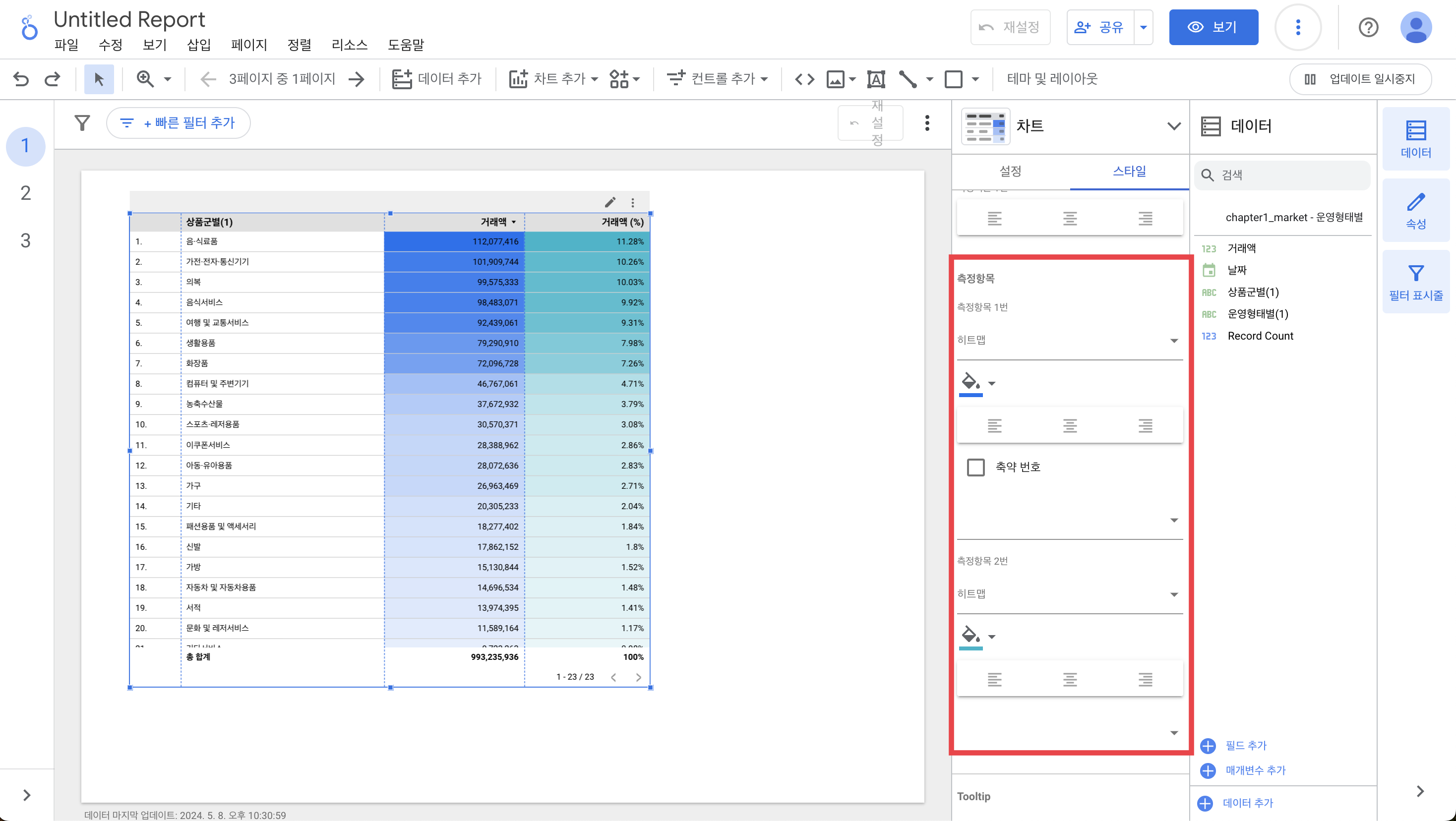Right-align metric 2 column text
Screen dimensions: 1456x821
[1145, 679]
